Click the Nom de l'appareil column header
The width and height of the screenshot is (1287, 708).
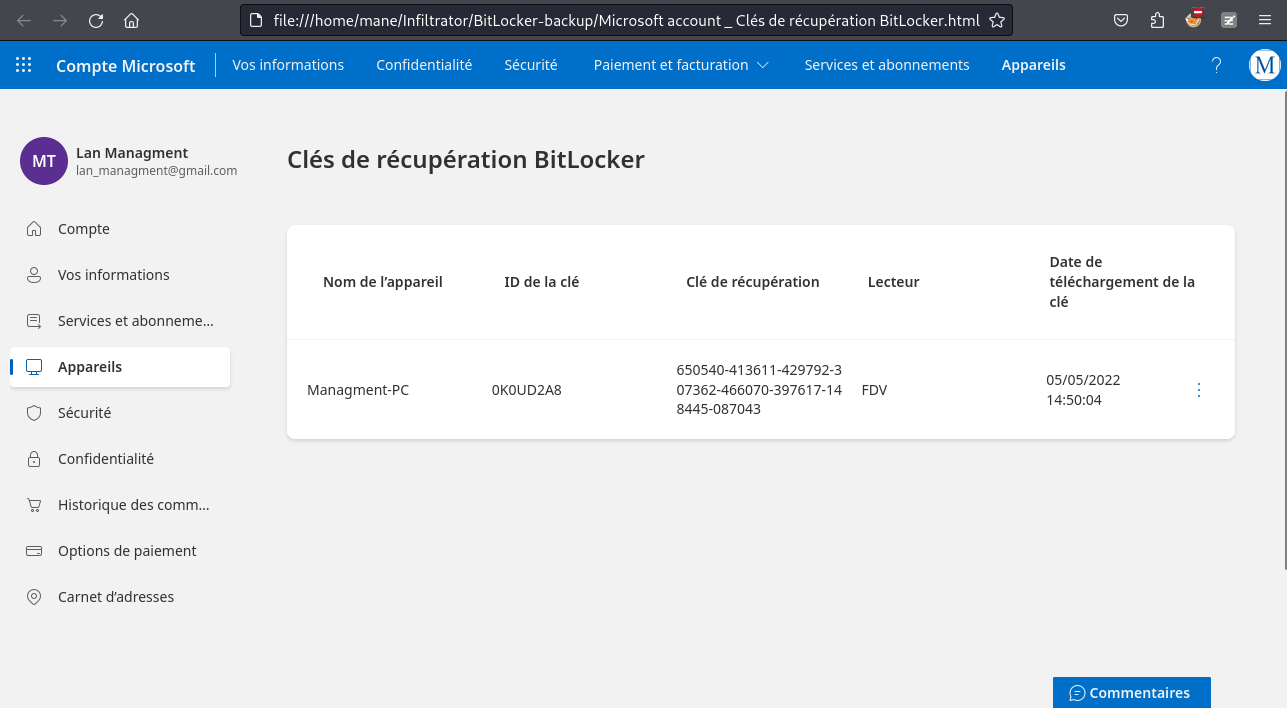383,282
